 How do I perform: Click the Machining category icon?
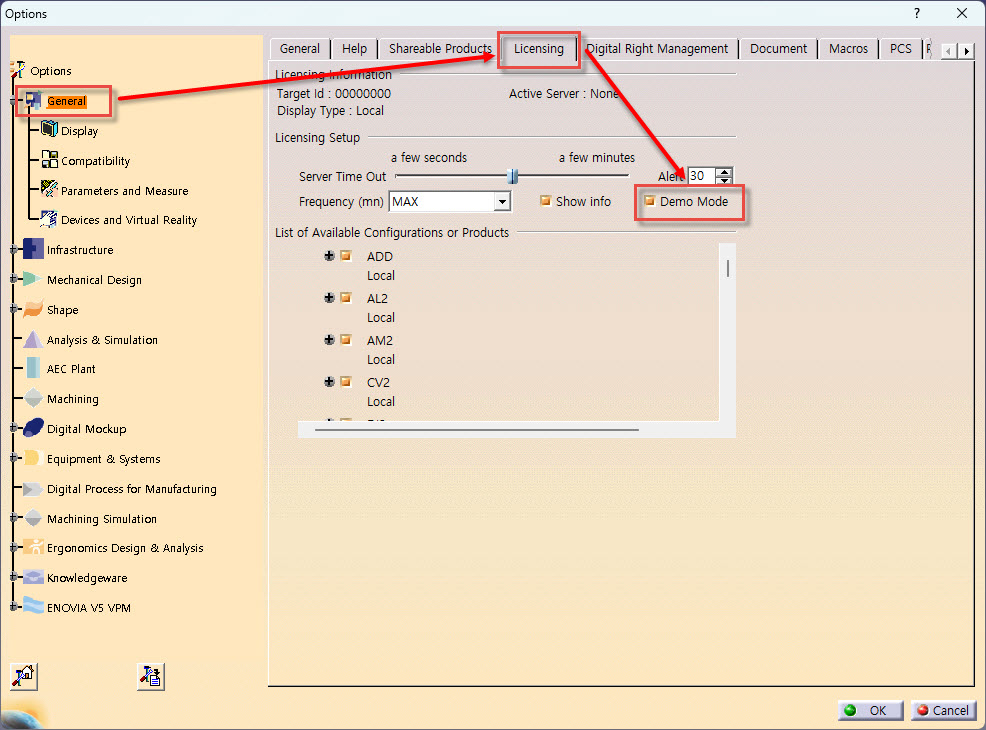[33, 398]
